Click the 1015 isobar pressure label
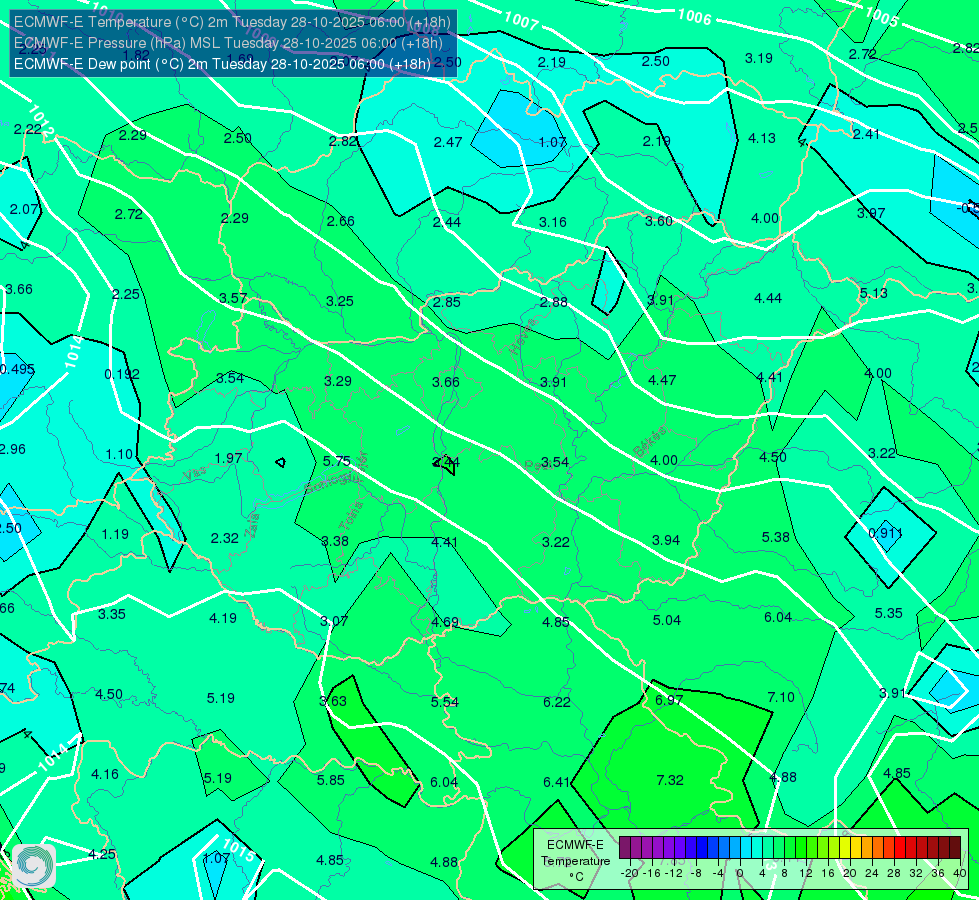This screenshot has height=900, width=979. [x=239, y=851]
